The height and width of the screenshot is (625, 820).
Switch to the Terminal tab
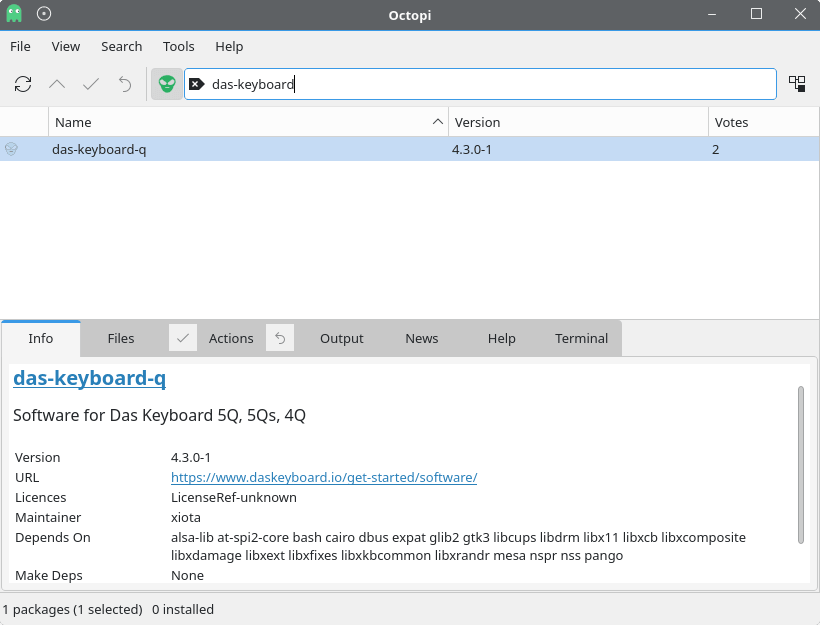click(x=582, y=338)
